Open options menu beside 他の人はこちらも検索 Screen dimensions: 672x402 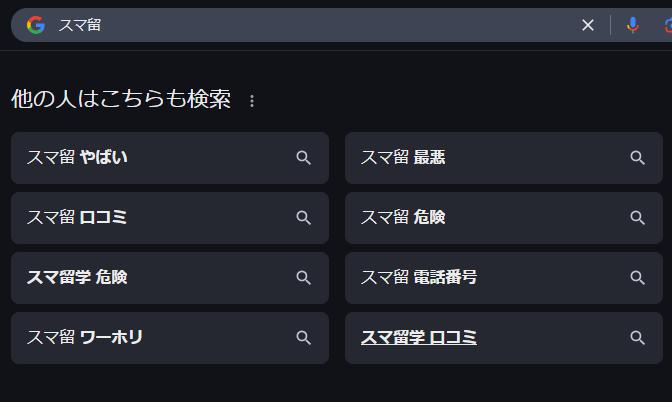(252, 101)
